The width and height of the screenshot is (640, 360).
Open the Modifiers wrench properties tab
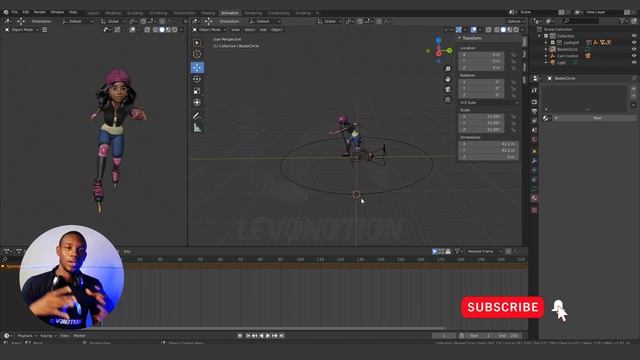point(534,161)
